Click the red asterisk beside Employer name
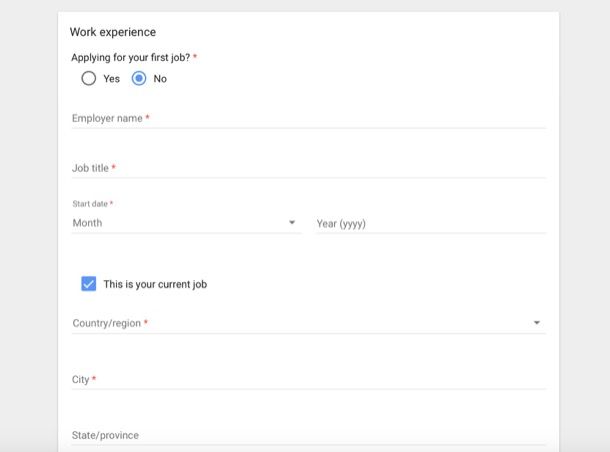Image resolution: width=610 pixels, height=452 pixels. 147,117
